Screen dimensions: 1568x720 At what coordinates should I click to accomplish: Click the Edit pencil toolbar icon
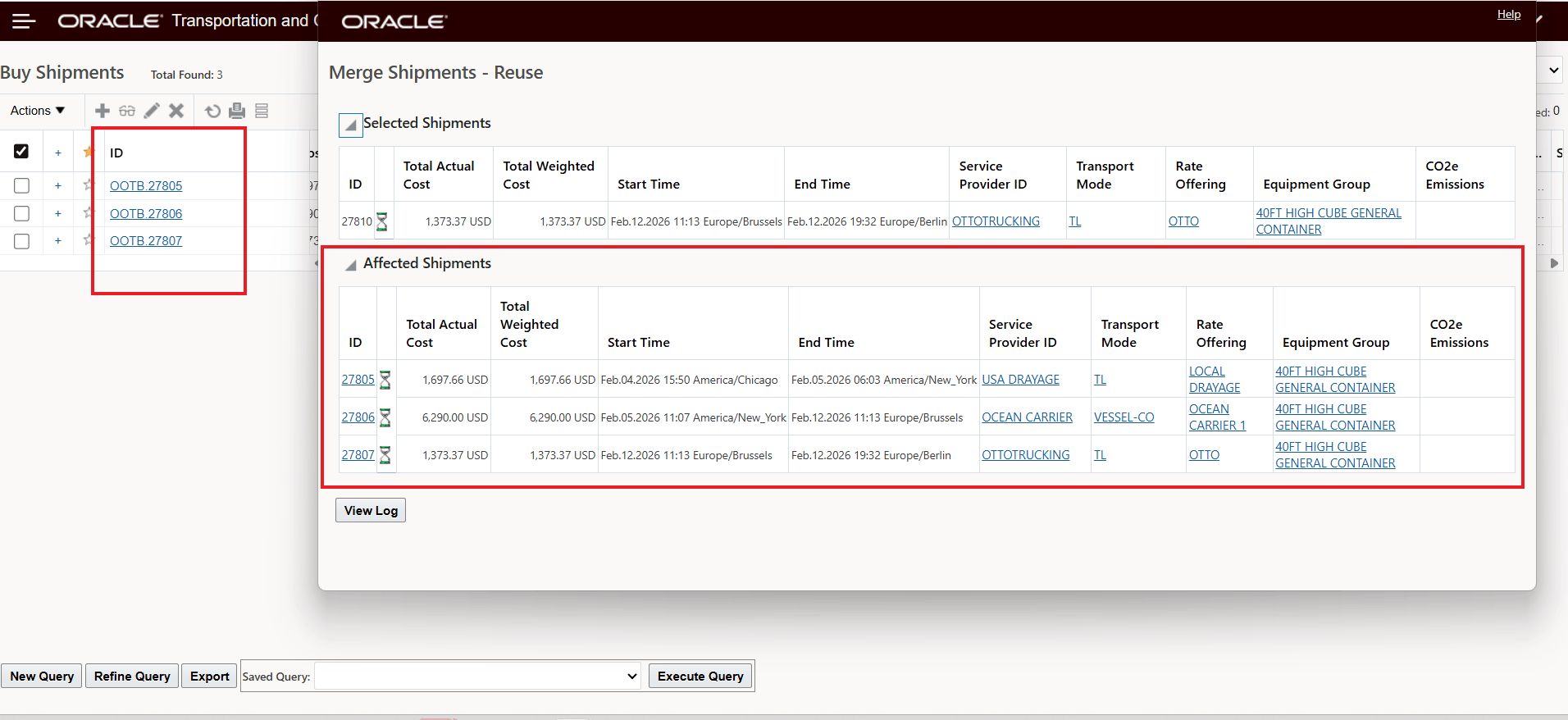coord(152,111)
